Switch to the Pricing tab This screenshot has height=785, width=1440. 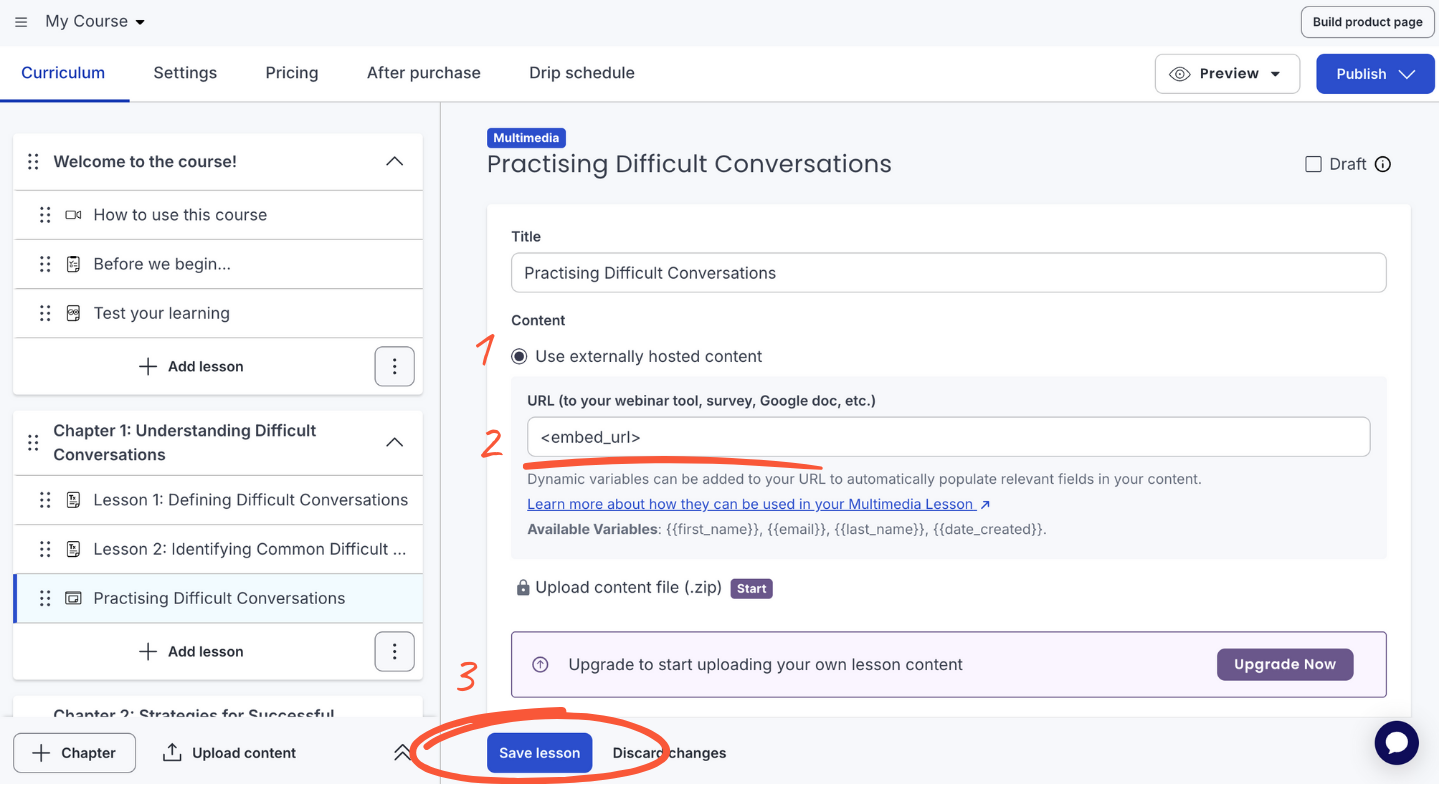pyautogui.click(x=292, y=73)
